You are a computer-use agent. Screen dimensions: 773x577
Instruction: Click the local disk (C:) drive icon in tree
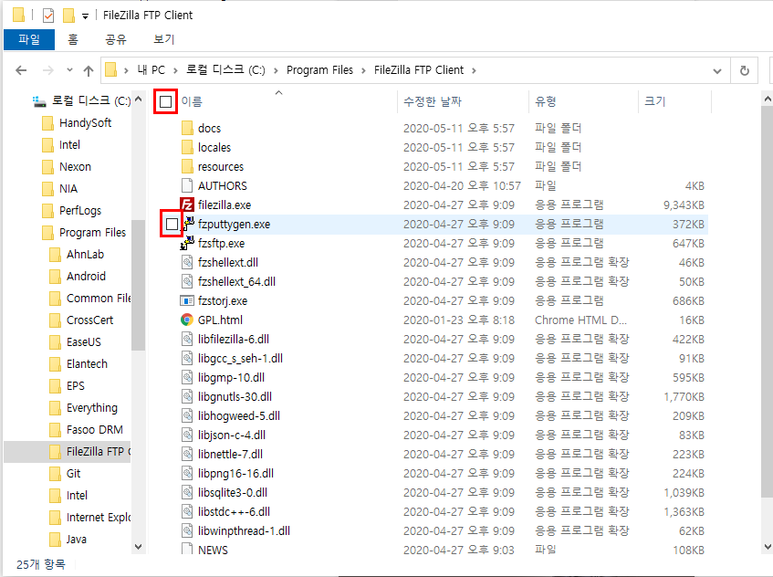pos(39,101)
